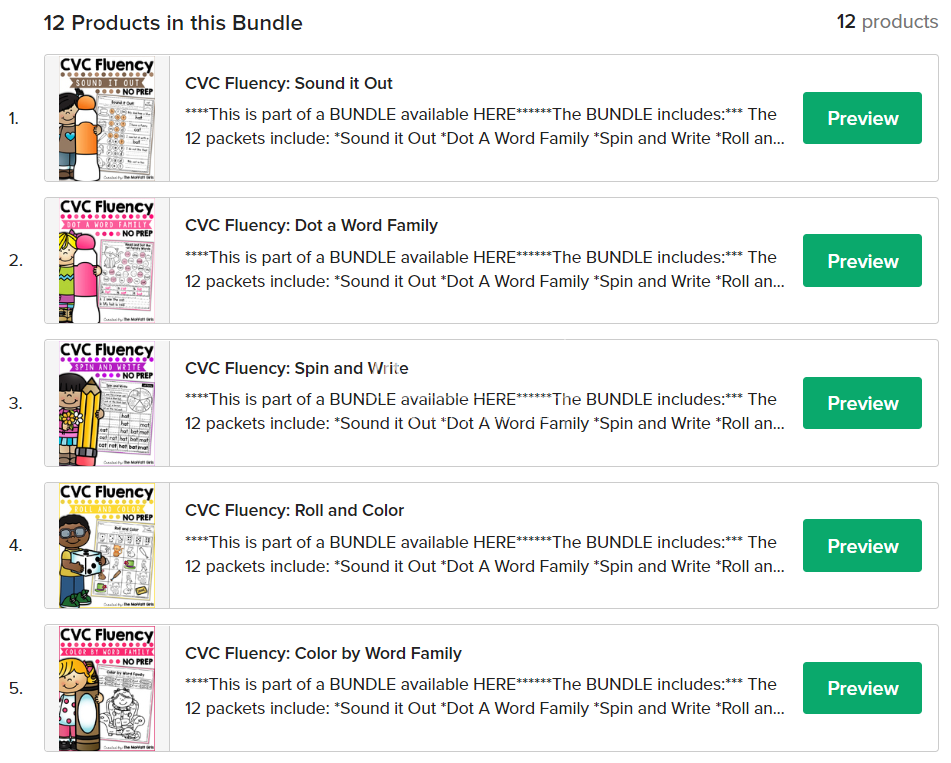Click the Roll and Color description text
This screenshot has width=951, height=763.
coord(480,554)
